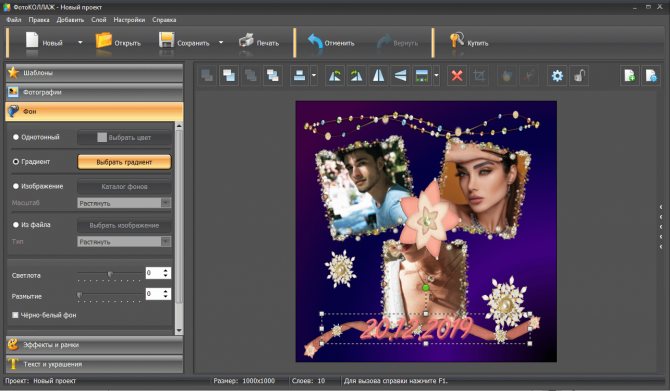Click the green rotation handle on canvas
The width and height of the screenshot is (670, 391).
(x=426, y=288)
